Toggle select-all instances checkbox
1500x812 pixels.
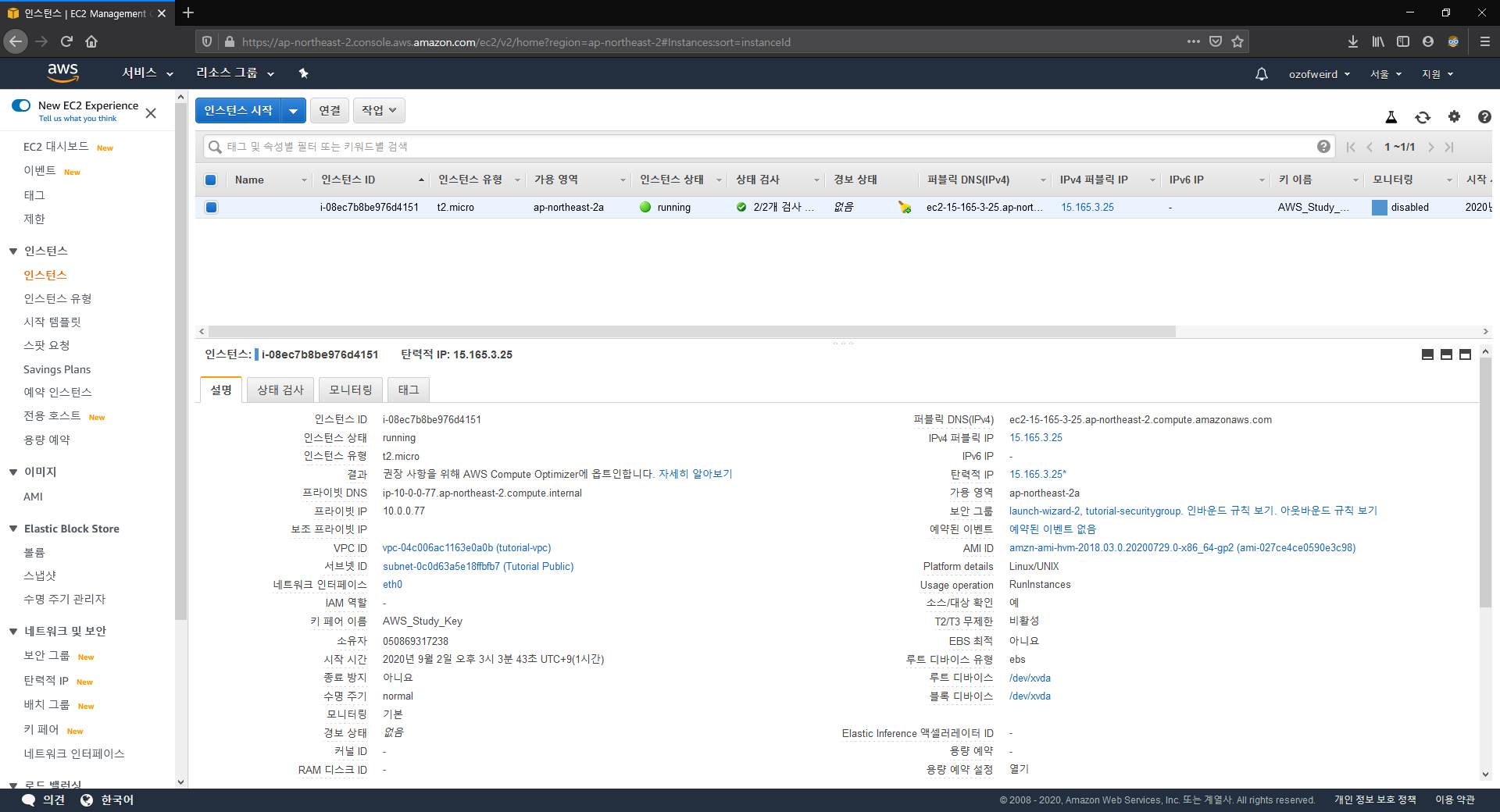(210, 180)
